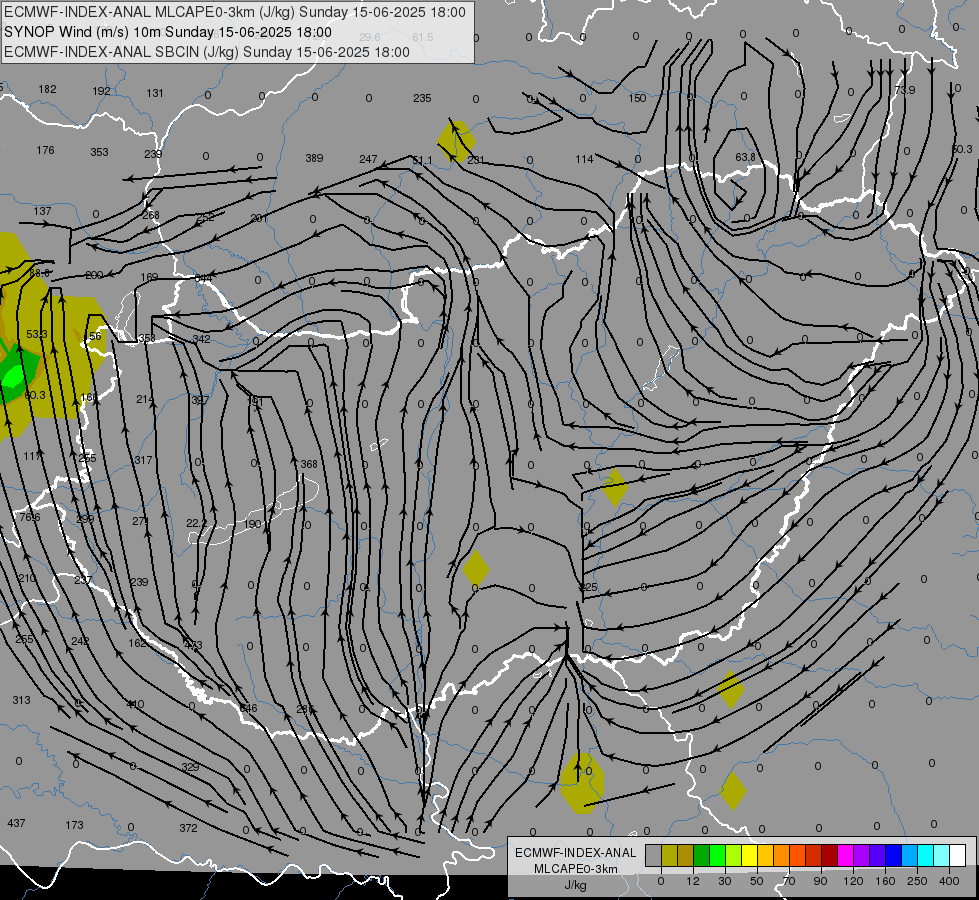Image resolution: width=979 pixels, height=900 pixels.
Task: Click the map value 446
Action: point(248,708)
